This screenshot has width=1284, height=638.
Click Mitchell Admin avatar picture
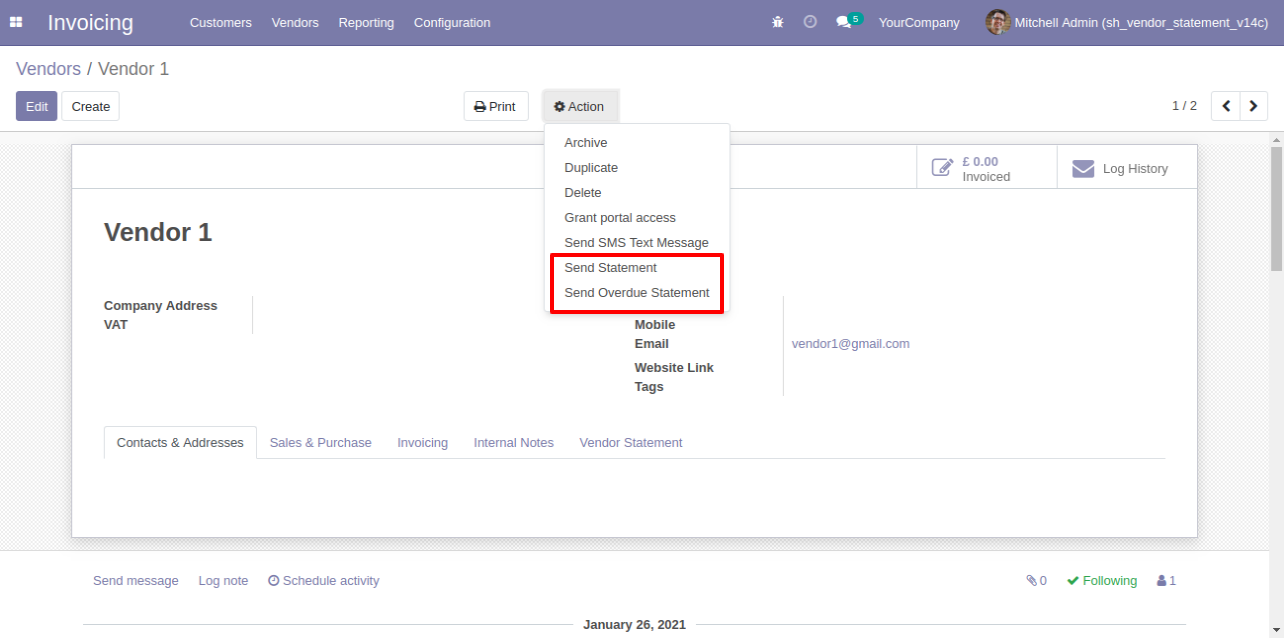point(997,22)
